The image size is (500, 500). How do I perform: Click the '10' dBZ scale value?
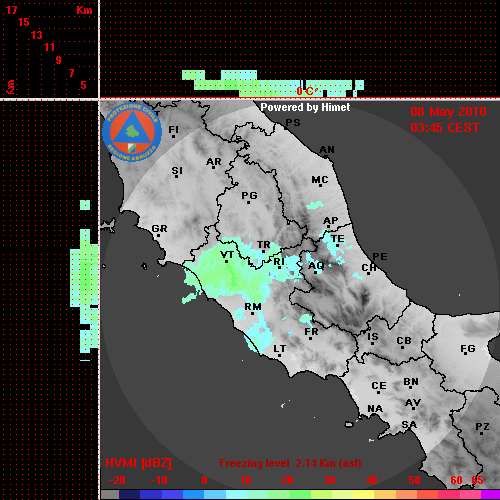246,480
